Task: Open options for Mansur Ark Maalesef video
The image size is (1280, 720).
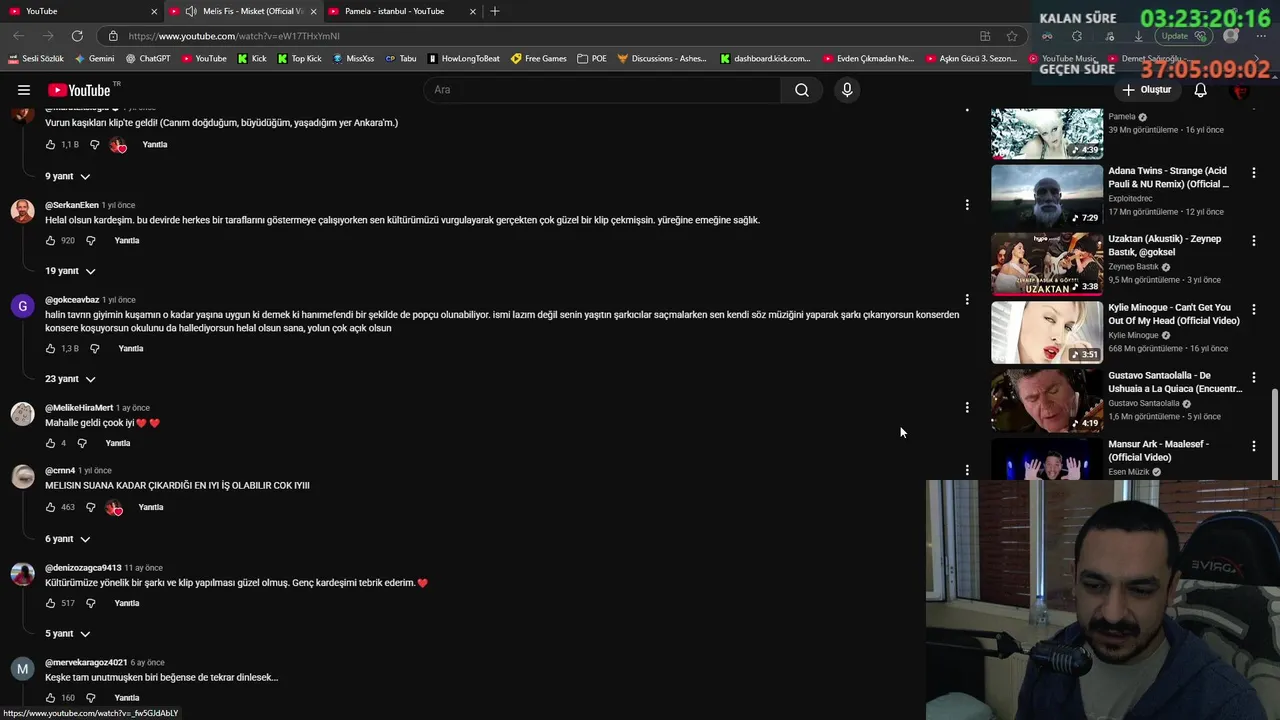Action: (x=1254, y=446)
